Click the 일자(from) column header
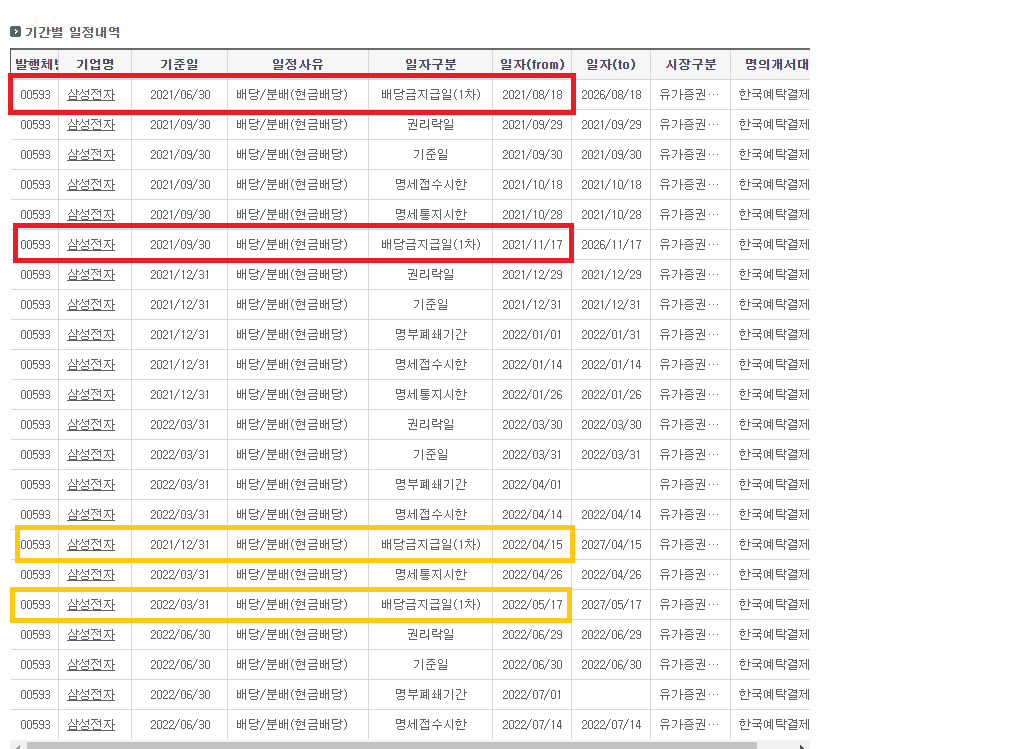Image resolution: width=1031 pixels, height=749 pixels. 533,64
